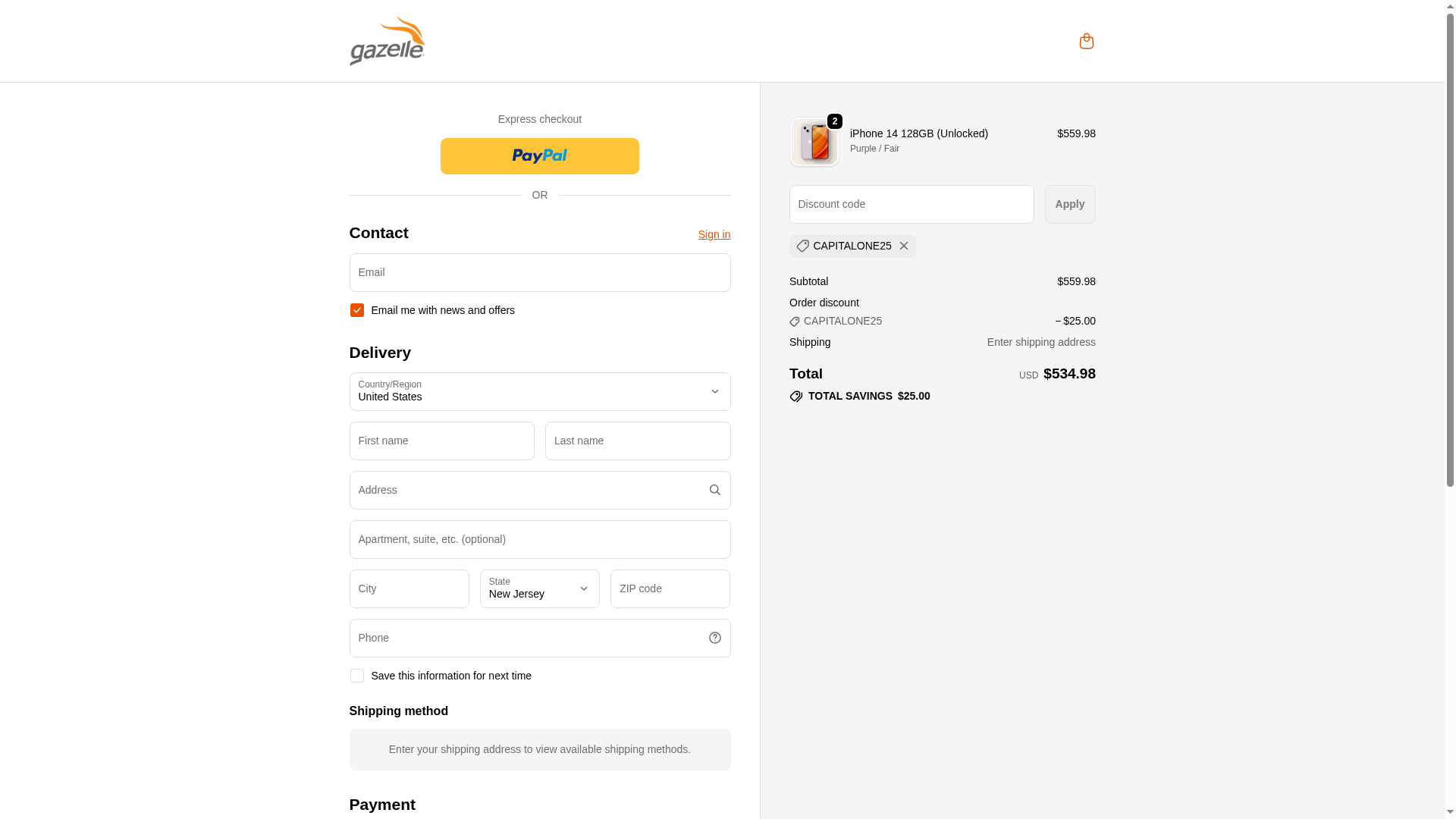The height and width of the screenshot is (819, 1456).
Task: Open the shopping bag cart icon
Action: (x=1086, y=41)
